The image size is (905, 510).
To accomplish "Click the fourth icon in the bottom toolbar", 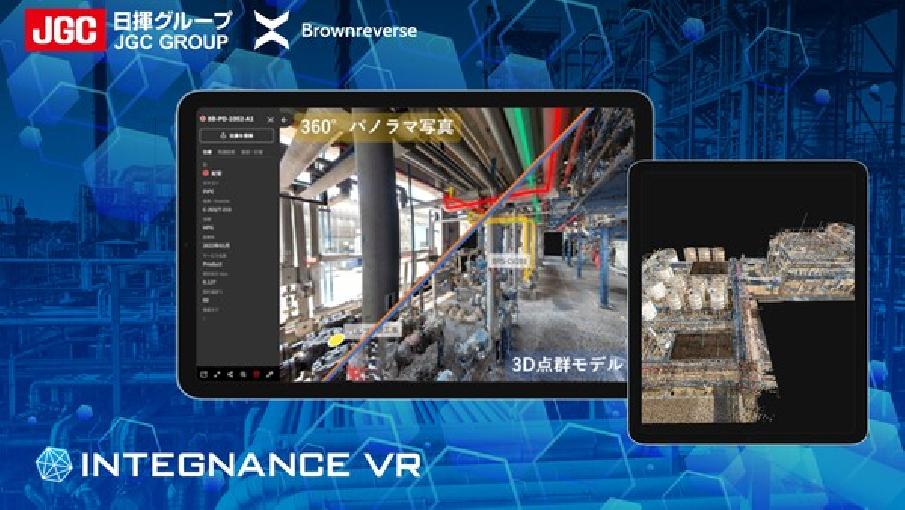I will click(x=243, y=374).
